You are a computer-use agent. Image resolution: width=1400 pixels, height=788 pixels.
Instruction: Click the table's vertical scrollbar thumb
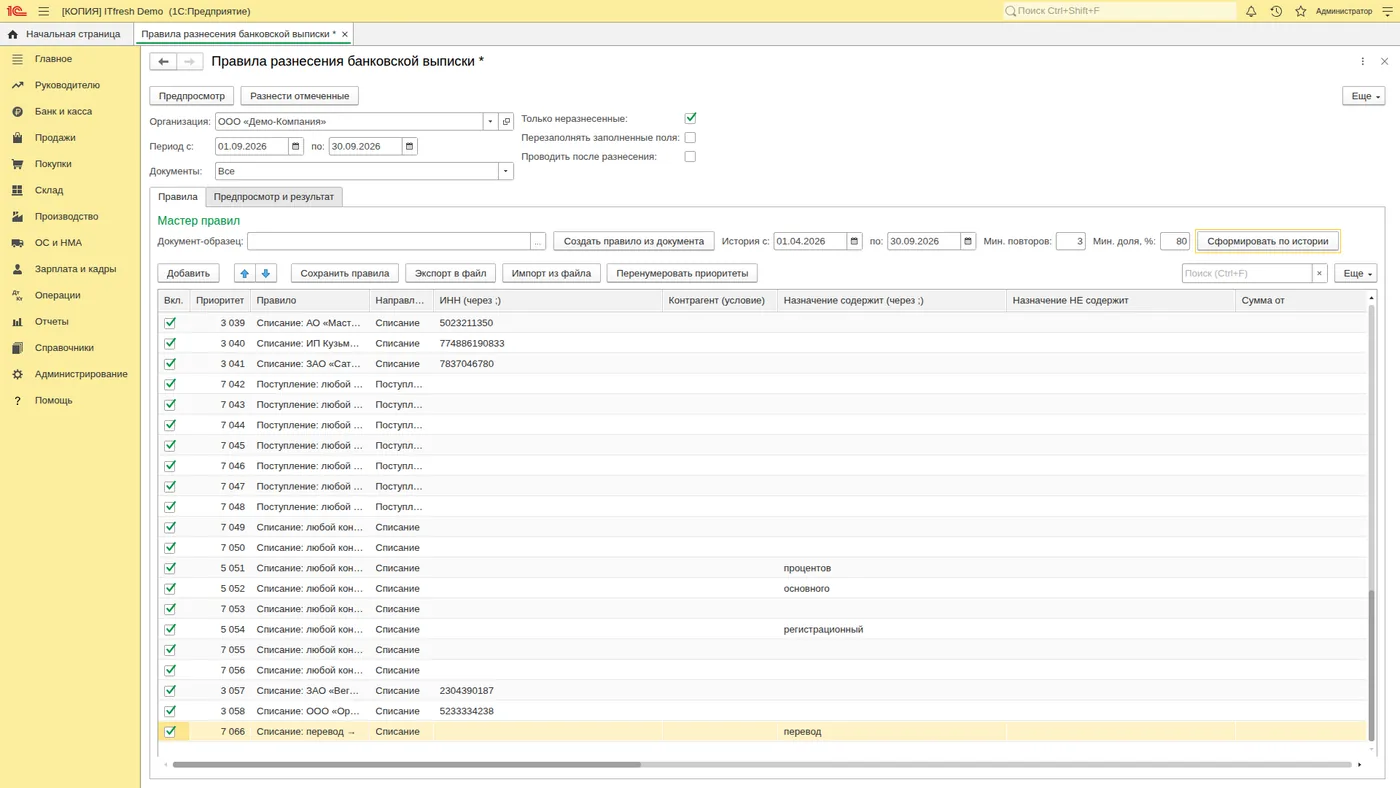pyautogui.click(x=1371, y=665)
